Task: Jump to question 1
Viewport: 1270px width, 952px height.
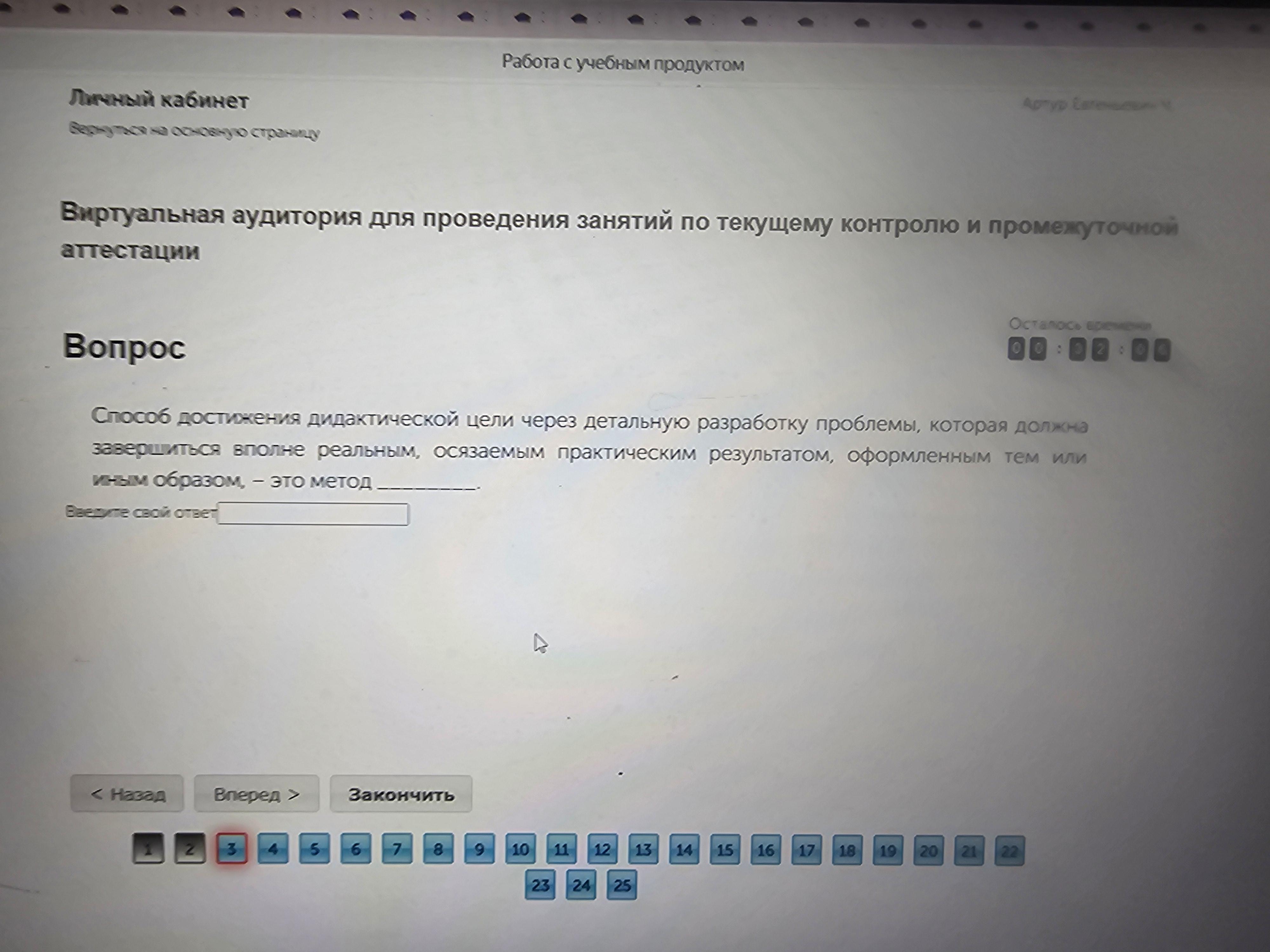Action: click(148, 849)
